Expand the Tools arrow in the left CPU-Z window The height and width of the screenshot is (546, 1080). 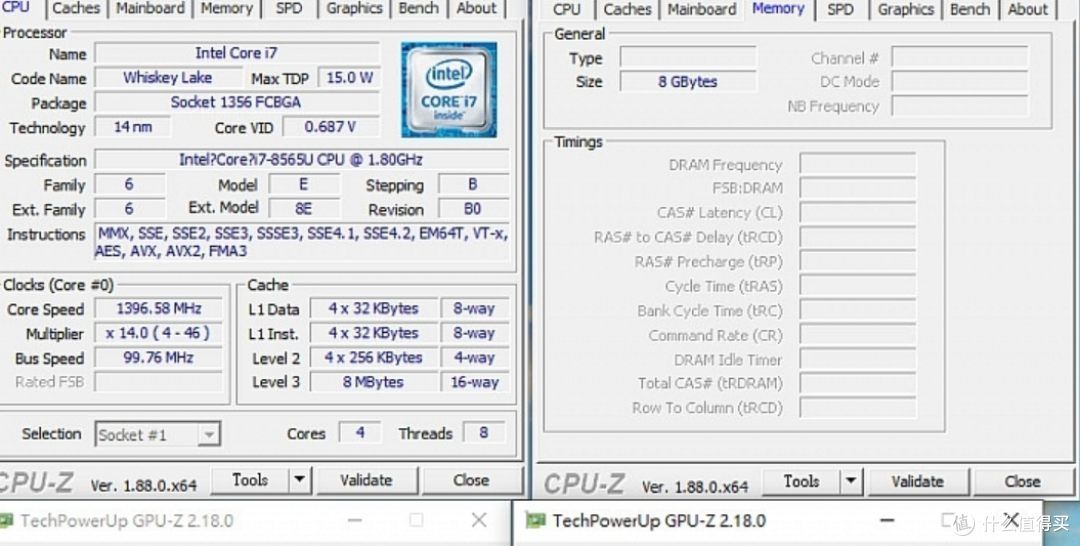click(x=299, y=481)
